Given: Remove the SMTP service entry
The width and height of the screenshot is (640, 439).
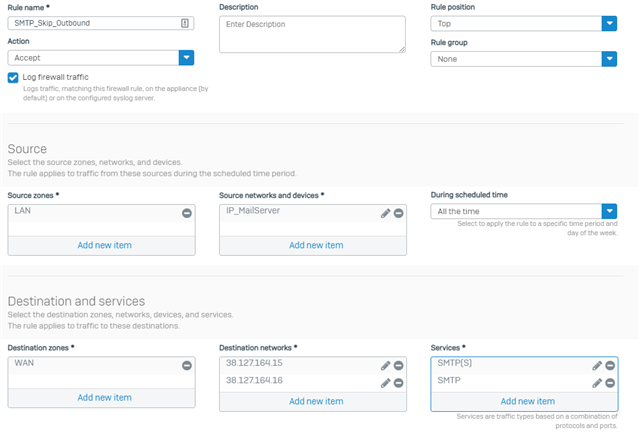Looking at the screenshot, I should click(x=610, y=383).
